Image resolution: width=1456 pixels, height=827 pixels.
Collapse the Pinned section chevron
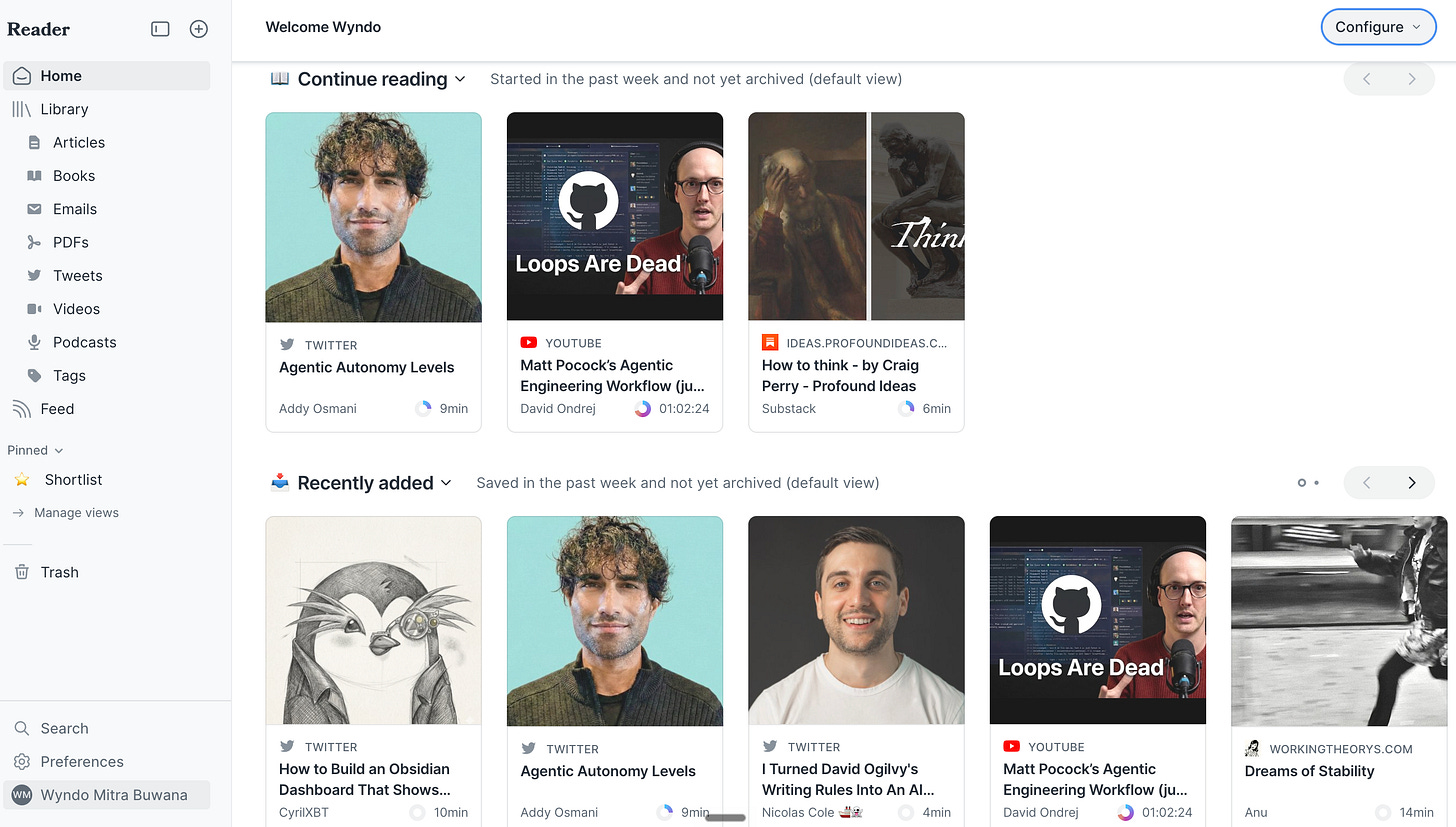pos(59,451)
